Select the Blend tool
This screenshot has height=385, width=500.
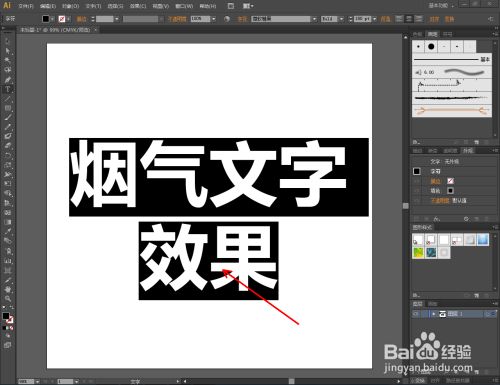(x=8, y=241)
